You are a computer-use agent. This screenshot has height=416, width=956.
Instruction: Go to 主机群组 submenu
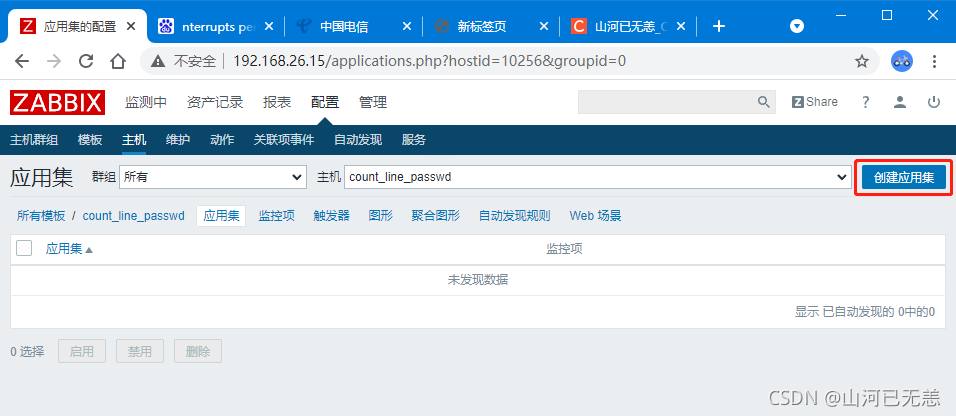[x=34, y=140]
